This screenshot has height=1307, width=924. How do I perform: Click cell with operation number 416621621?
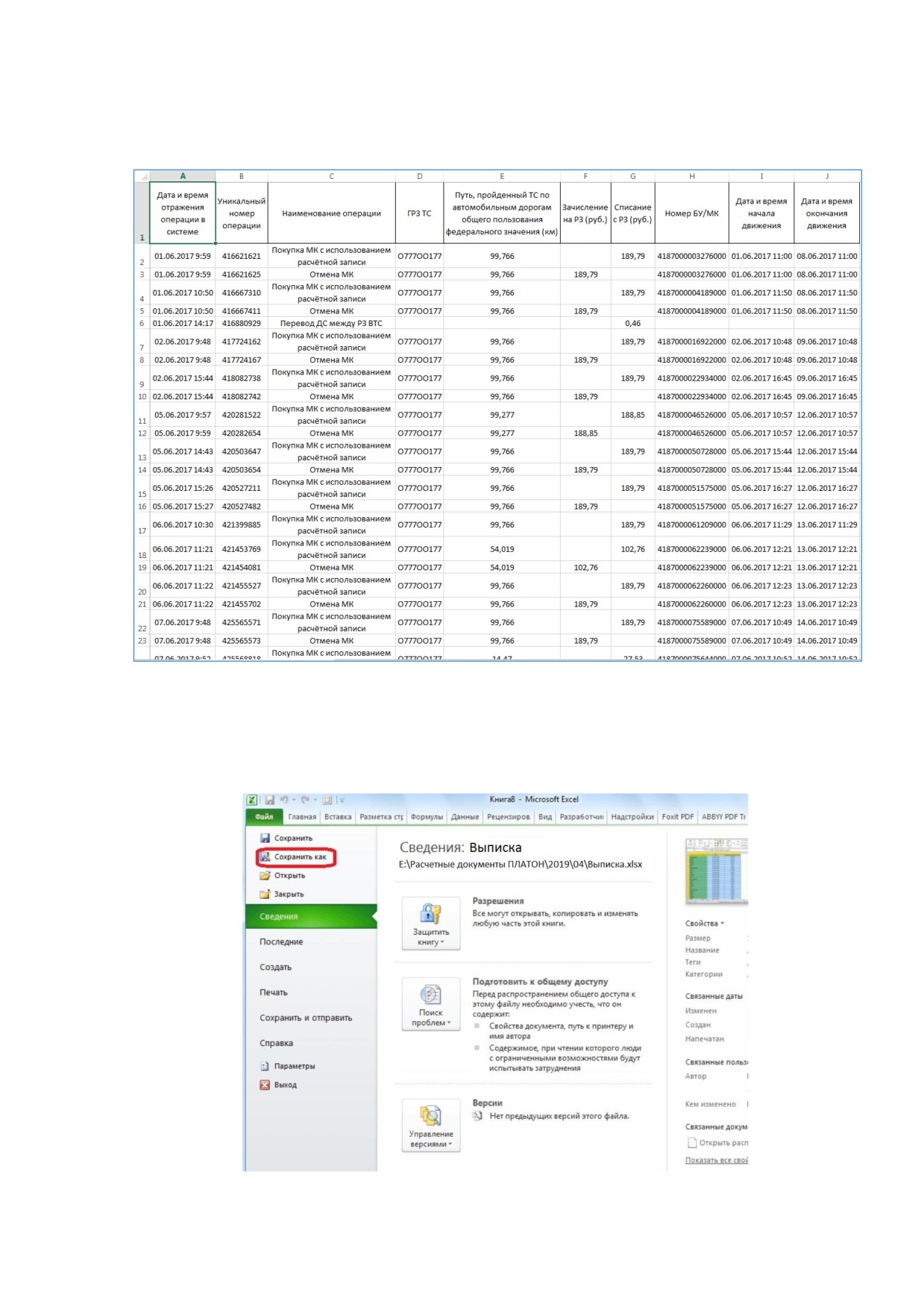242,256
